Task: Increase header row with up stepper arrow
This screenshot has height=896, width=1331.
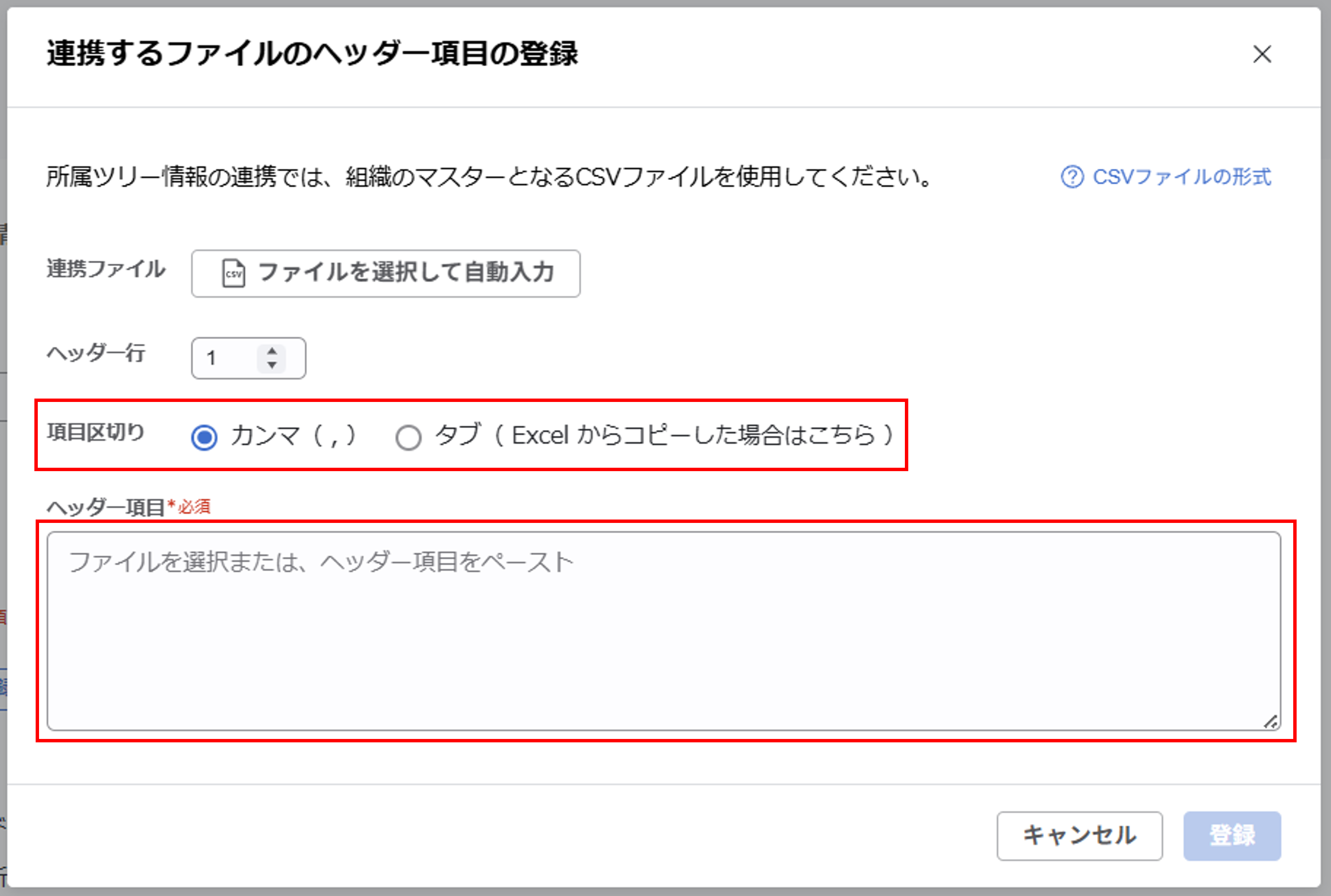Action: point(272,351)
